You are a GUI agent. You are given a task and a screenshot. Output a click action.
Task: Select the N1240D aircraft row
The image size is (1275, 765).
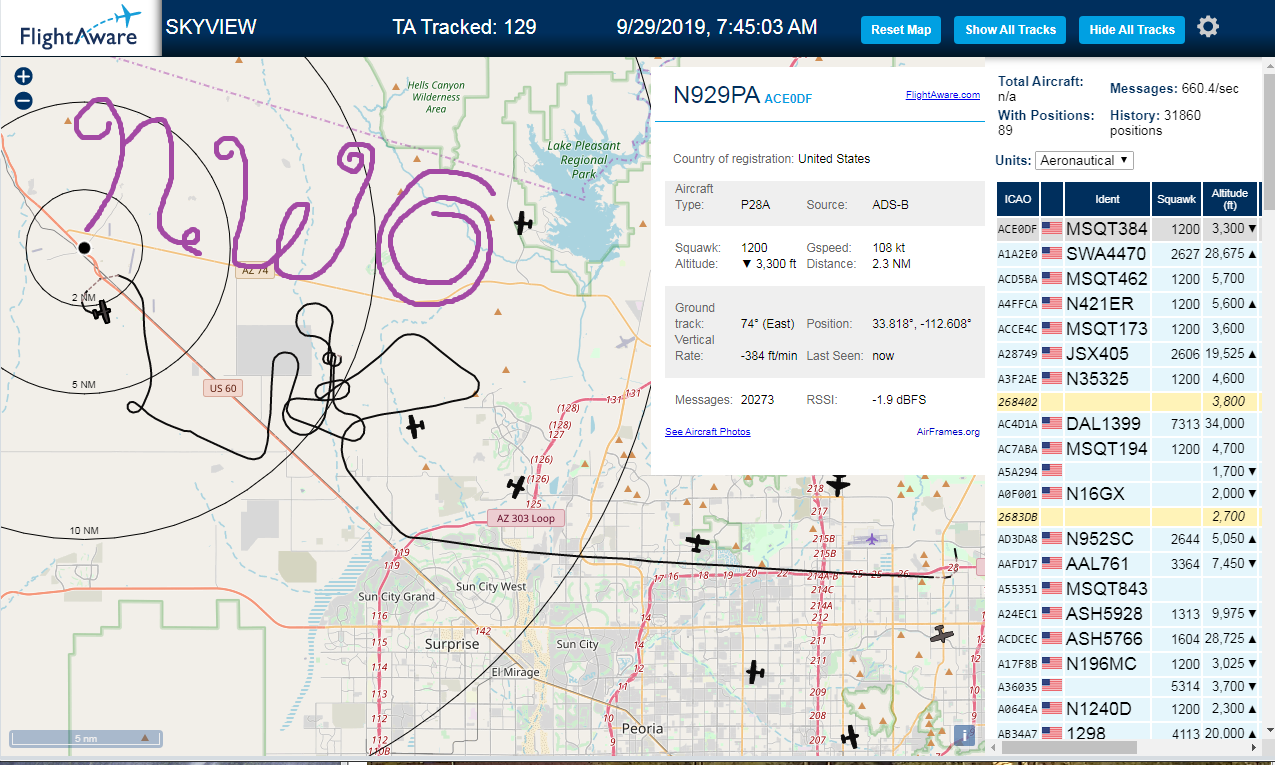pyautogui.click(x=1127, y=709)
